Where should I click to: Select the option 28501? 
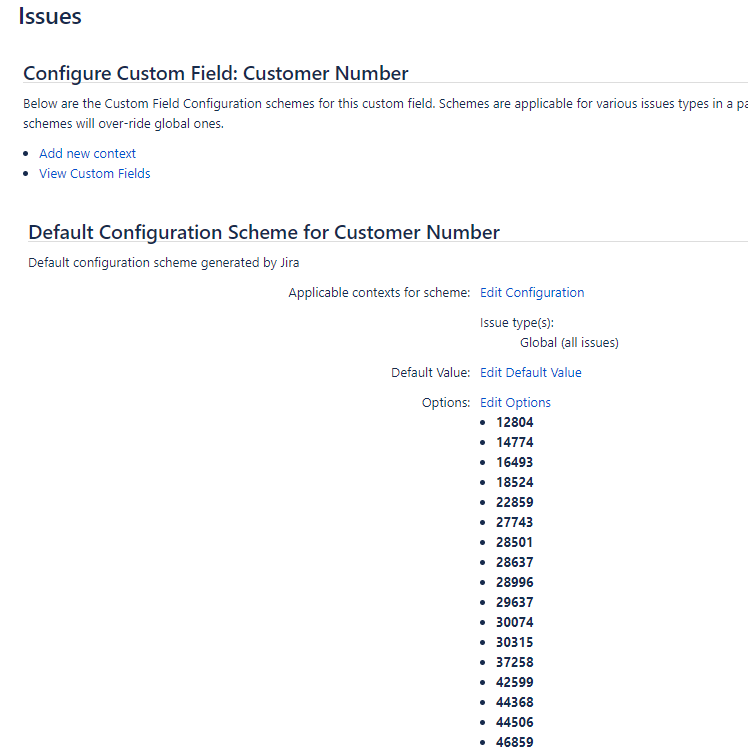514,542
